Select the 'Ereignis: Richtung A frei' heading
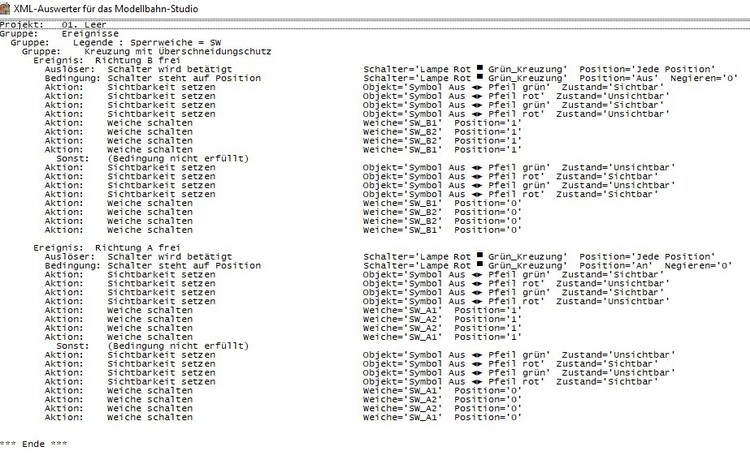750x464 pixels. pos(107,248)
